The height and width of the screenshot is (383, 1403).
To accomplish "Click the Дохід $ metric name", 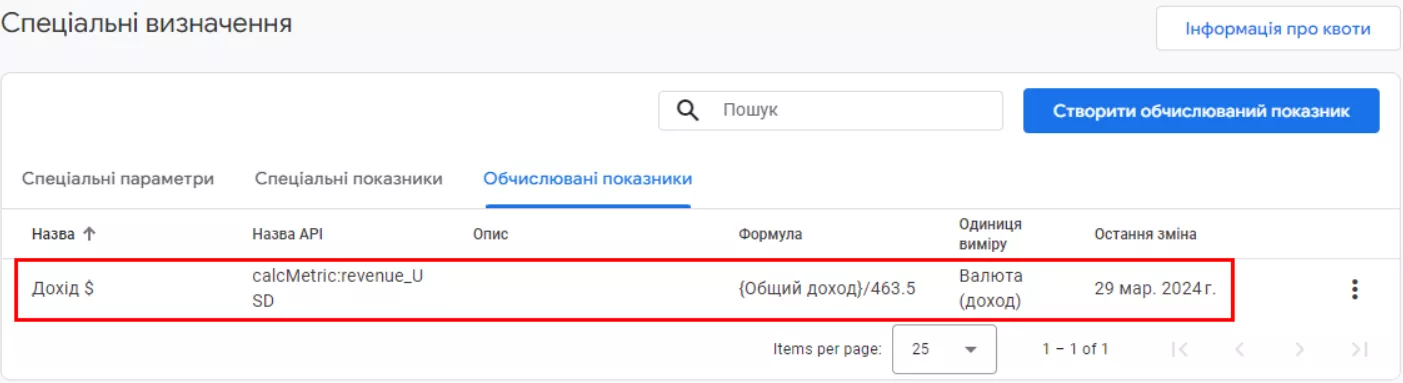I will tap(63, 289).
